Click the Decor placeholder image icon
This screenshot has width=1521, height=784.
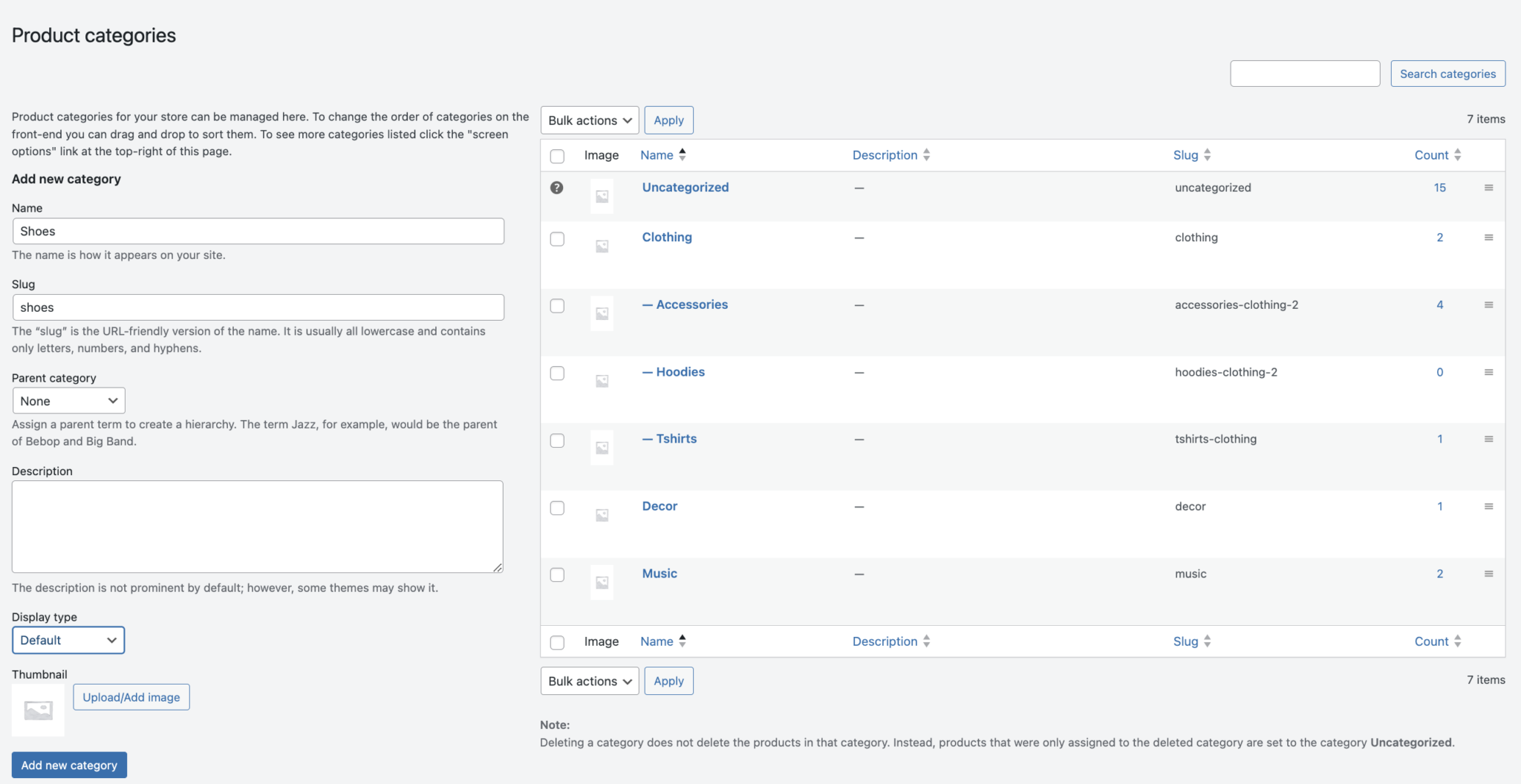pyautogui.click(x=602, y=514)
